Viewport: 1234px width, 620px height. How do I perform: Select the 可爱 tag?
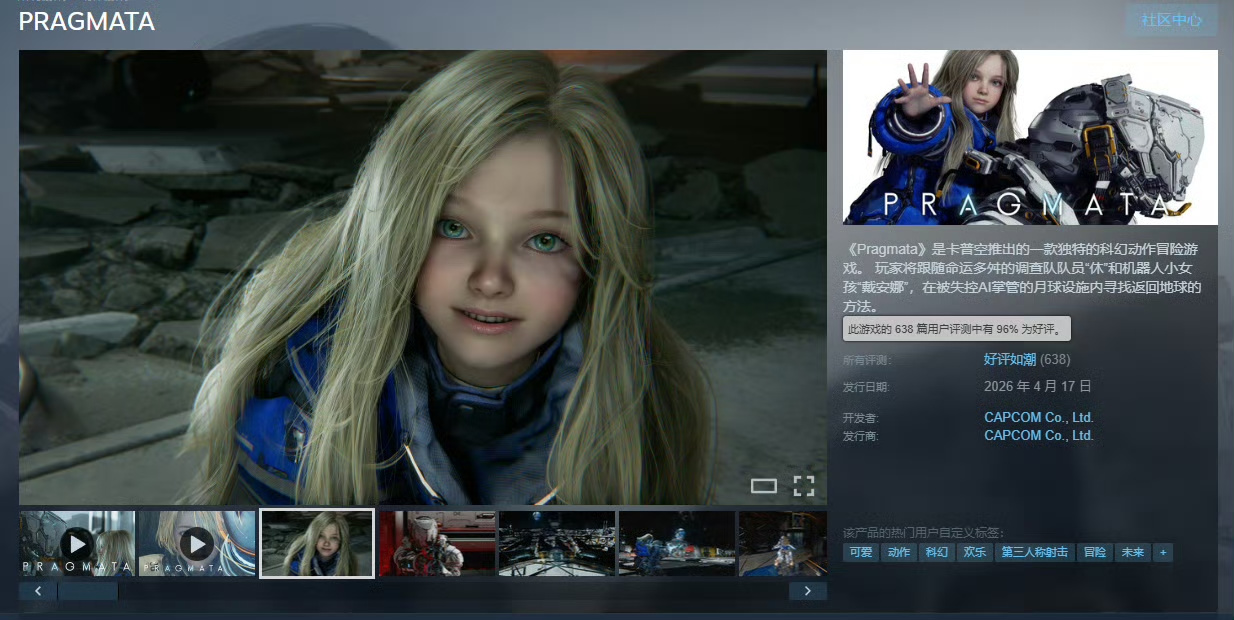pyautogui.click(x=860, y=552)
